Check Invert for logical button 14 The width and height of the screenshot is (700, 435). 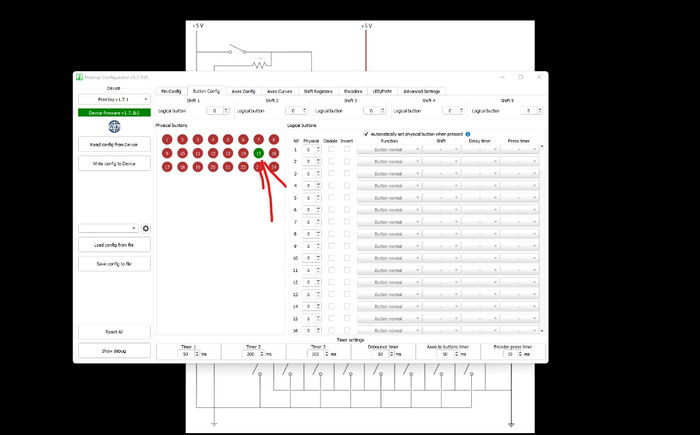(x=347, y=306)
